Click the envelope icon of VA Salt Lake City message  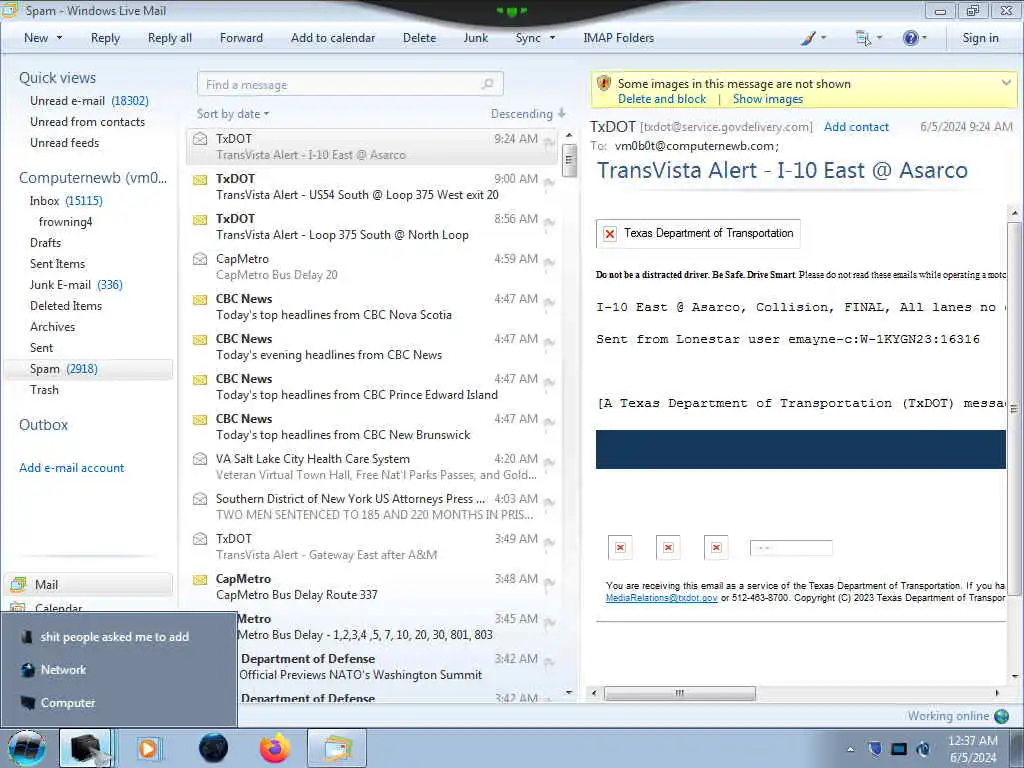[200, 459]
